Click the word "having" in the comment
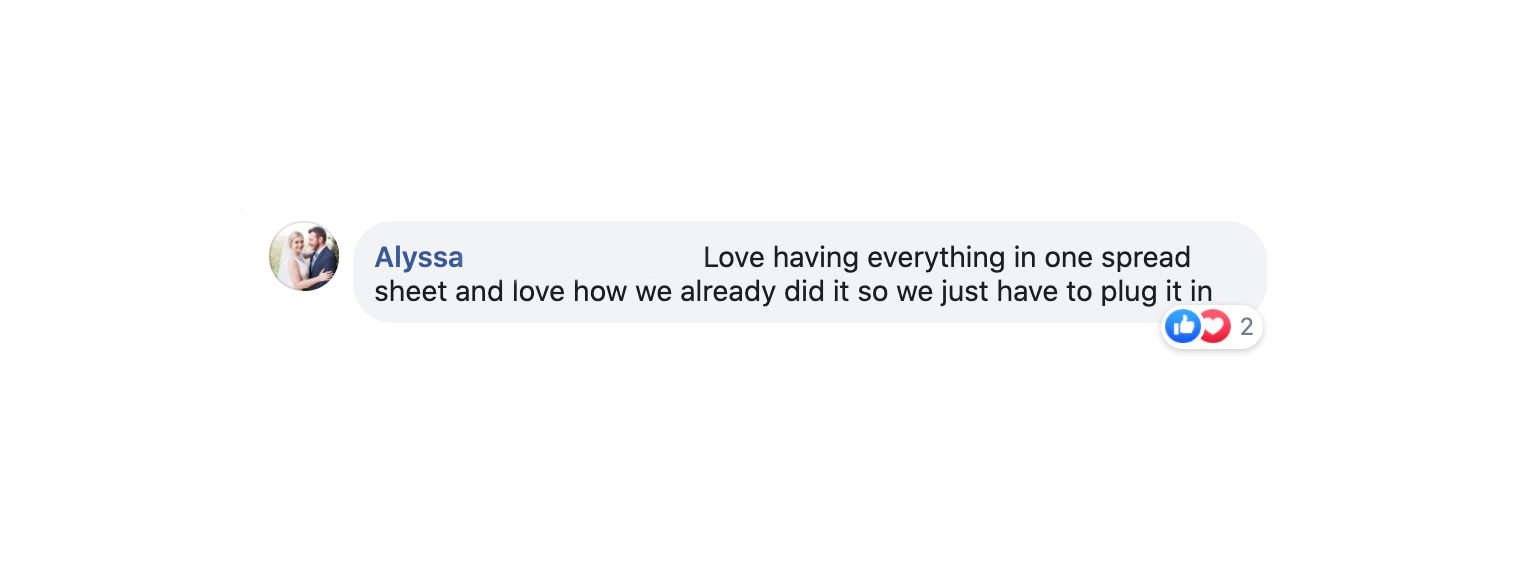The image size is (1522, 581). point(816,258)
